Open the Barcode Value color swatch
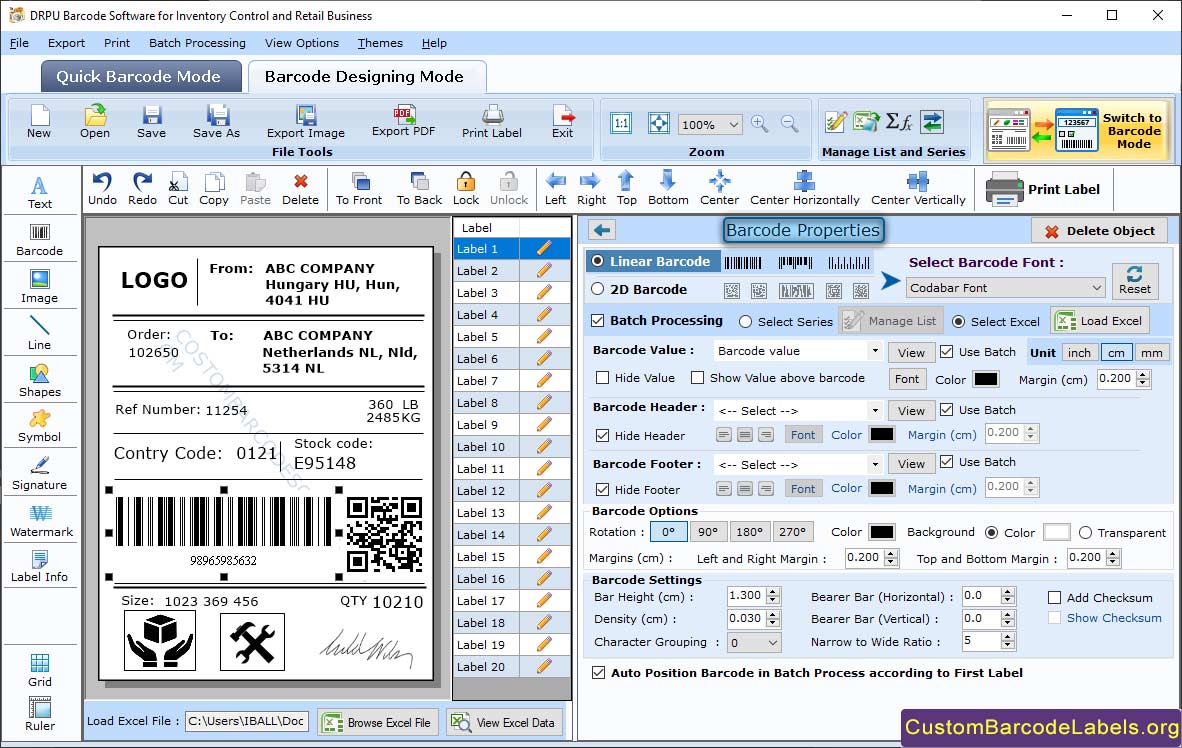Screen dimensions: 1182x748 [x=985, y=379]
